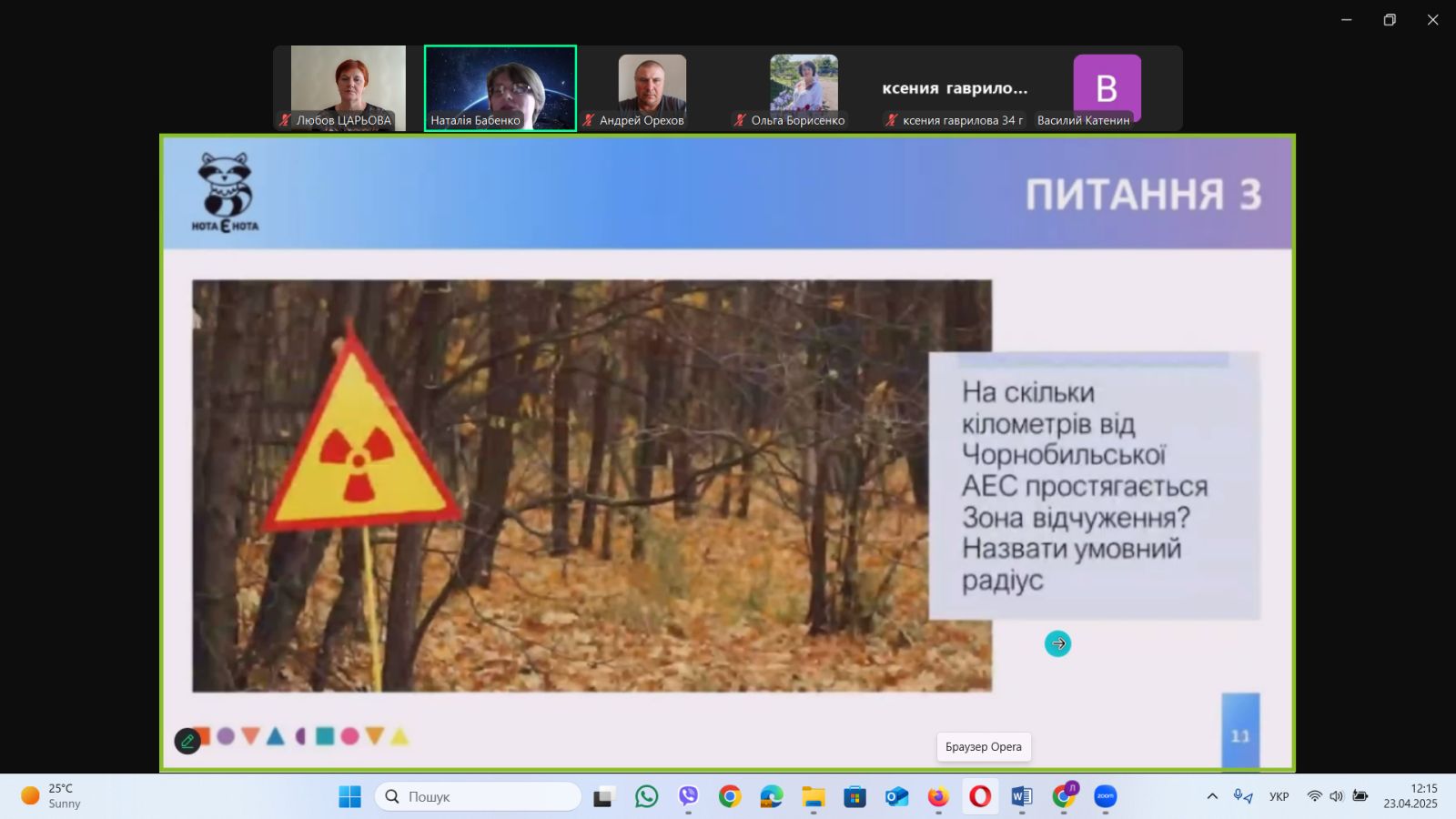Open Viber from the taskbar
Screen dimensions: 1456x819
click(688, 796)
